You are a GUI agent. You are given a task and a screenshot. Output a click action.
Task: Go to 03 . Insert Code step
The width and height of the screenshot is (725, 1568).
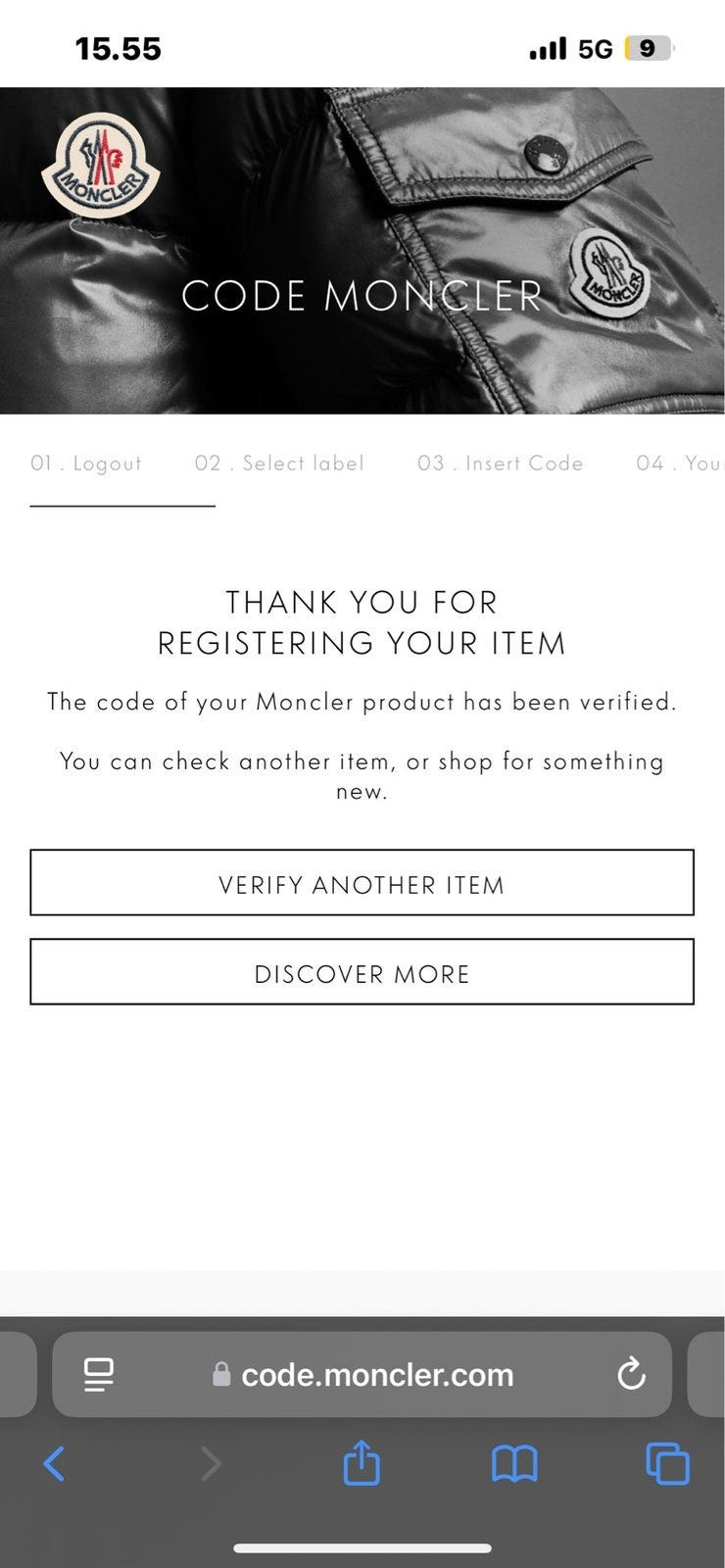click(501, 464)
